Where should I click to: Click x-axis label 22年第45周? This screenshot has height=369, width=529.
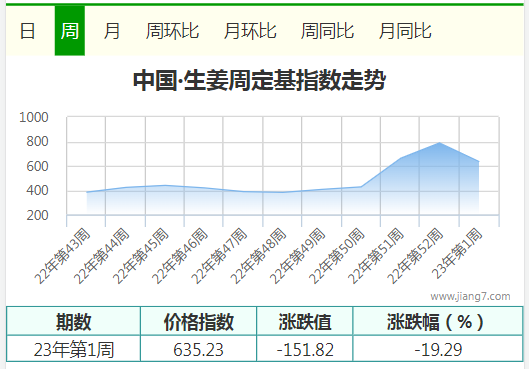141,256
